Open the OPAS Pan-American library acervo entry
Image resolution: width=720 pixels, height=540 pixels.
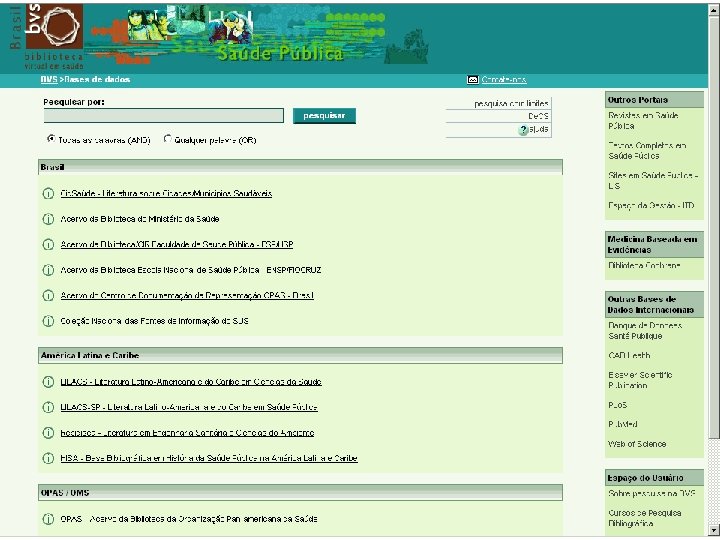click(x=189, y=519)
